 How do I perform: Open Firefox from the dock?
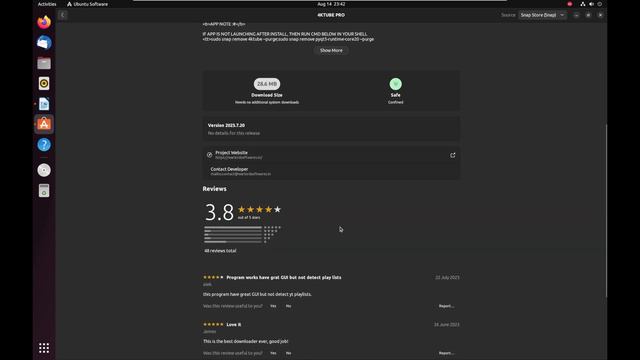[x=44, y=22]
